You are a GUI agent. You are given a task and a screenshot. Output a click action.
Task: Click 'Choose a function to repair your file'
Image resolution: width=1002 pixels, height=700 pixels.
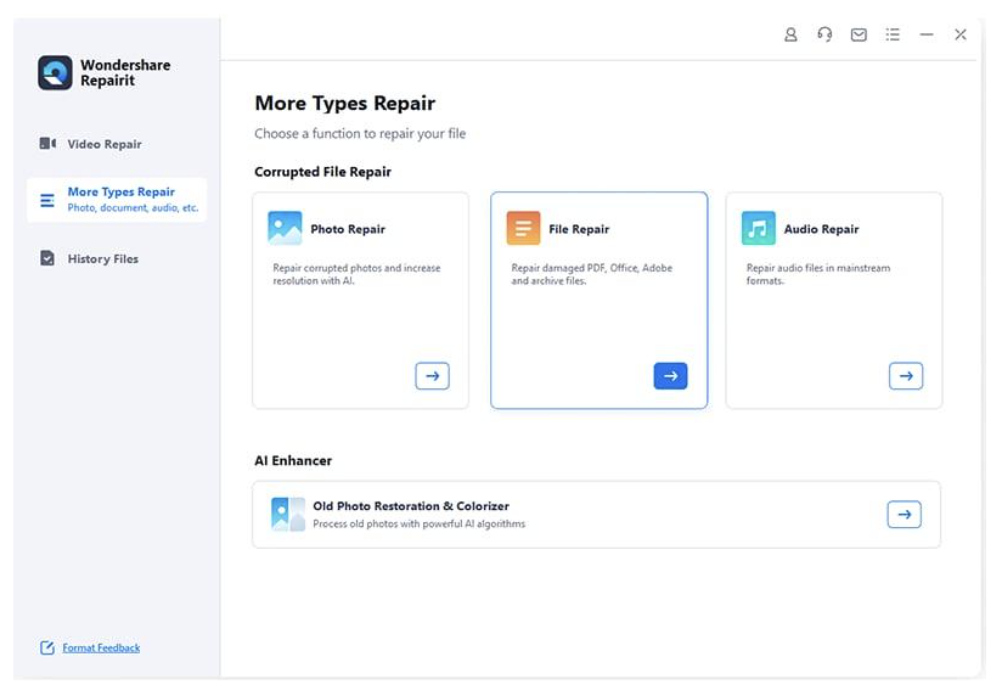pos(360,134)
